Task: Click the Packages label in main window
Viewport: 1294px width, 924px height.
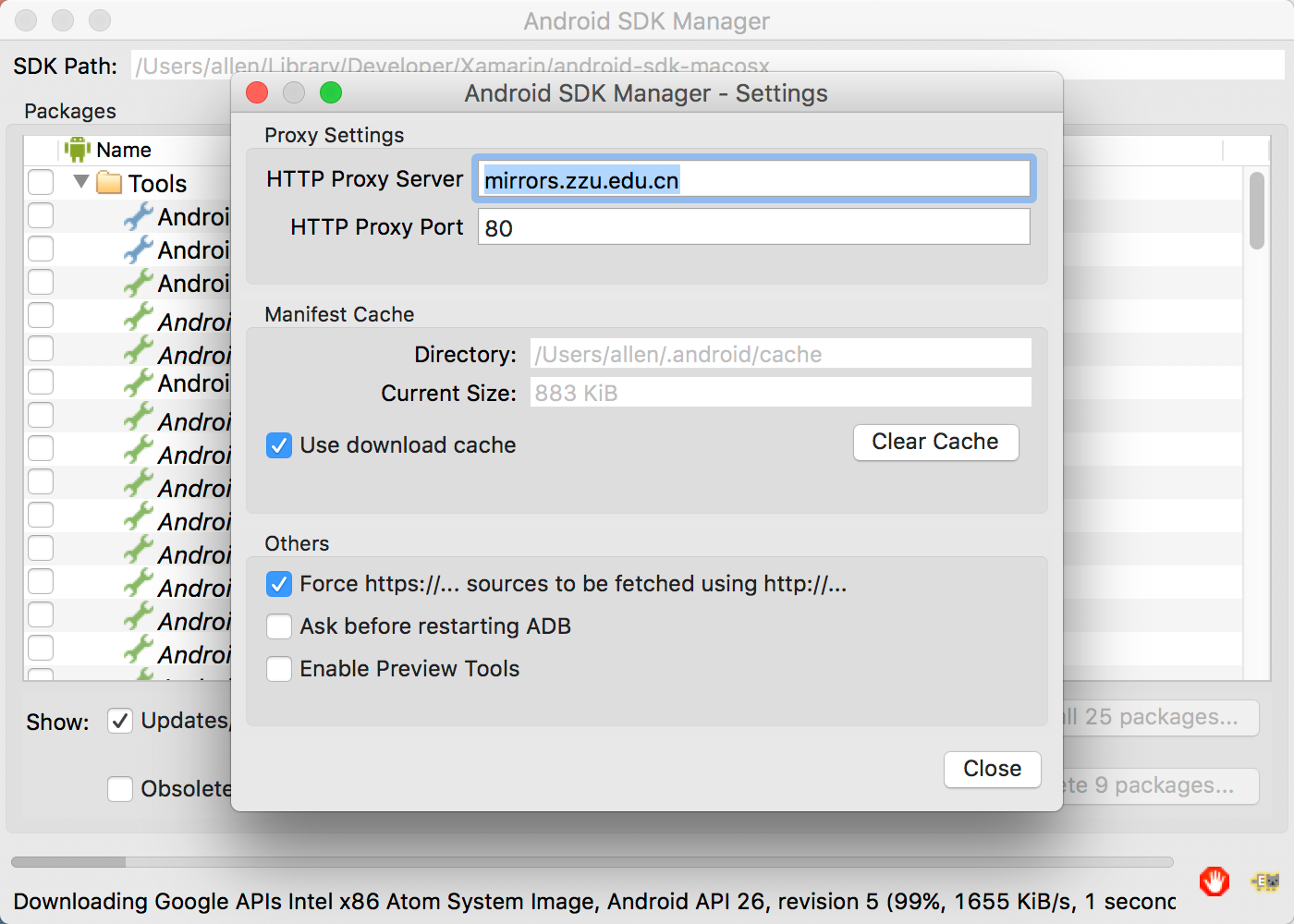Action: coord(70,111)
